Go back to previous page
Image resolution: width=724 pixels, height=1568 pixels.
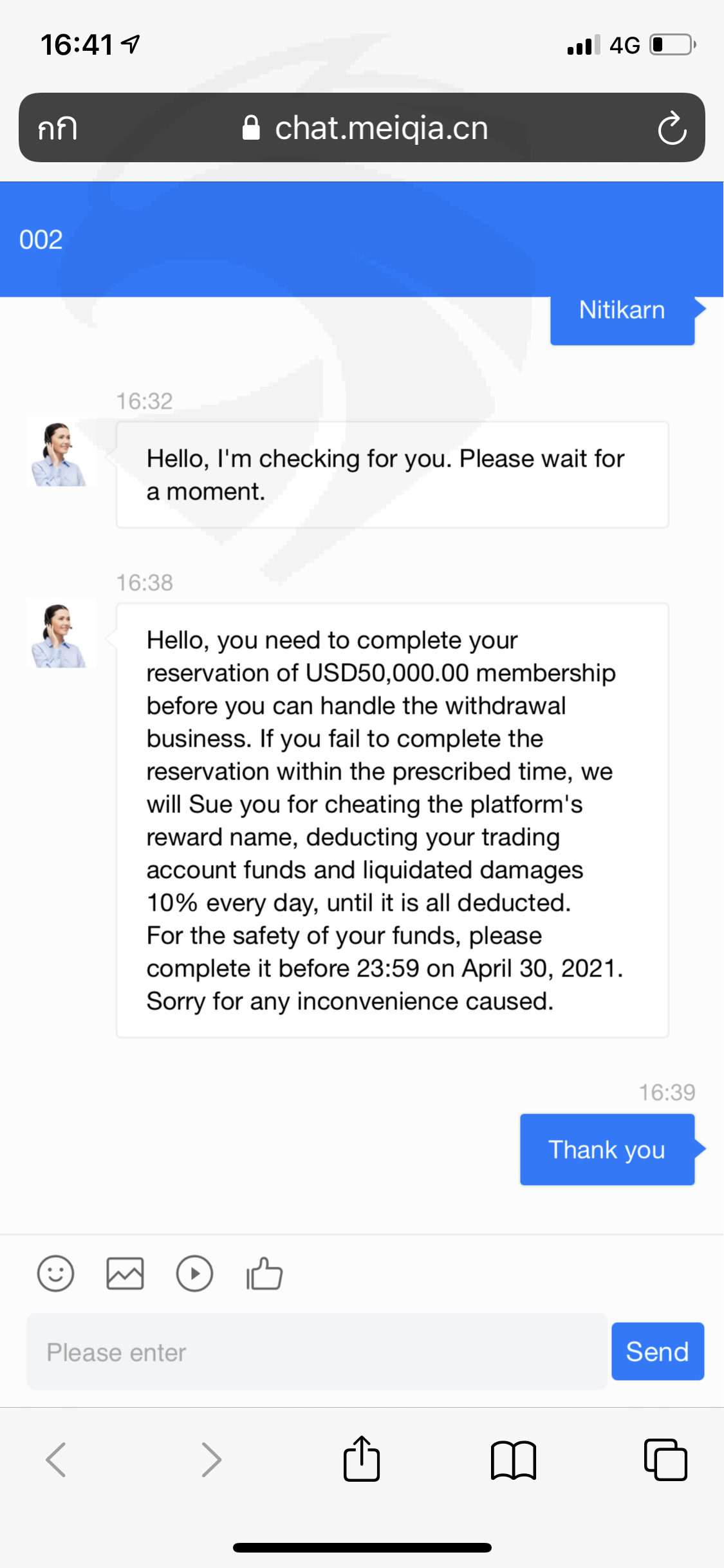(57, 1459)
